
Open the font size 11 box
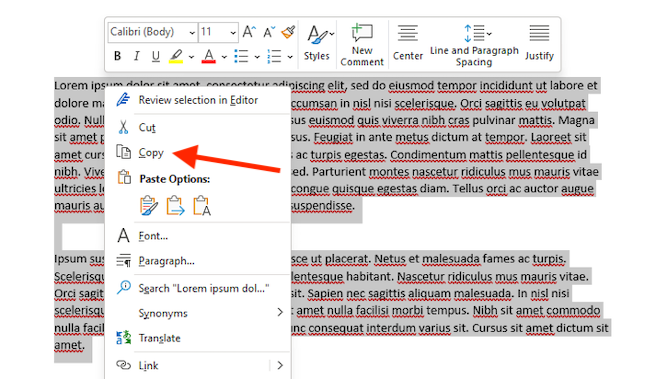pyautogui.click(x=218, y=32)
